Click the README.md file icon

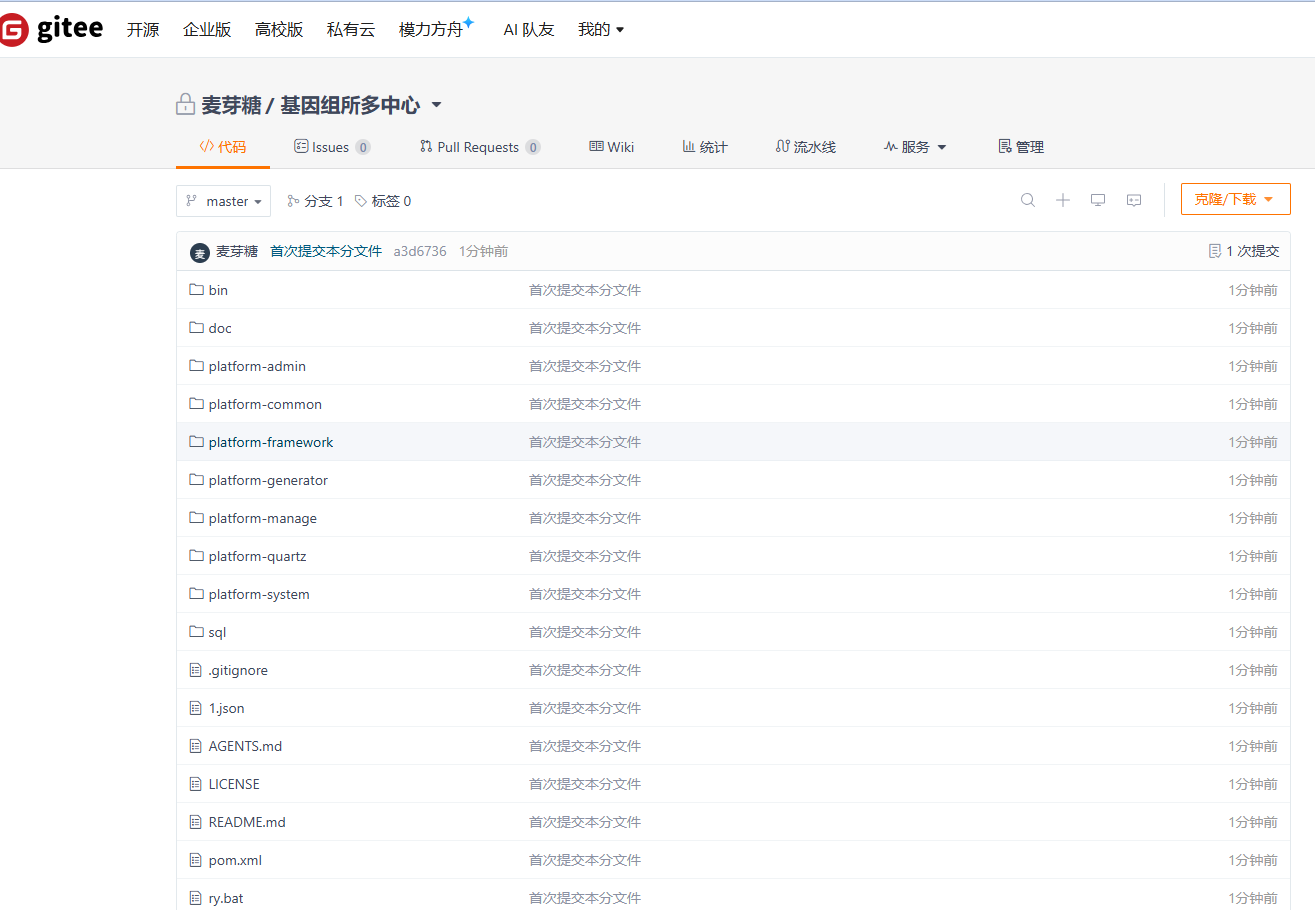point(196,822)
